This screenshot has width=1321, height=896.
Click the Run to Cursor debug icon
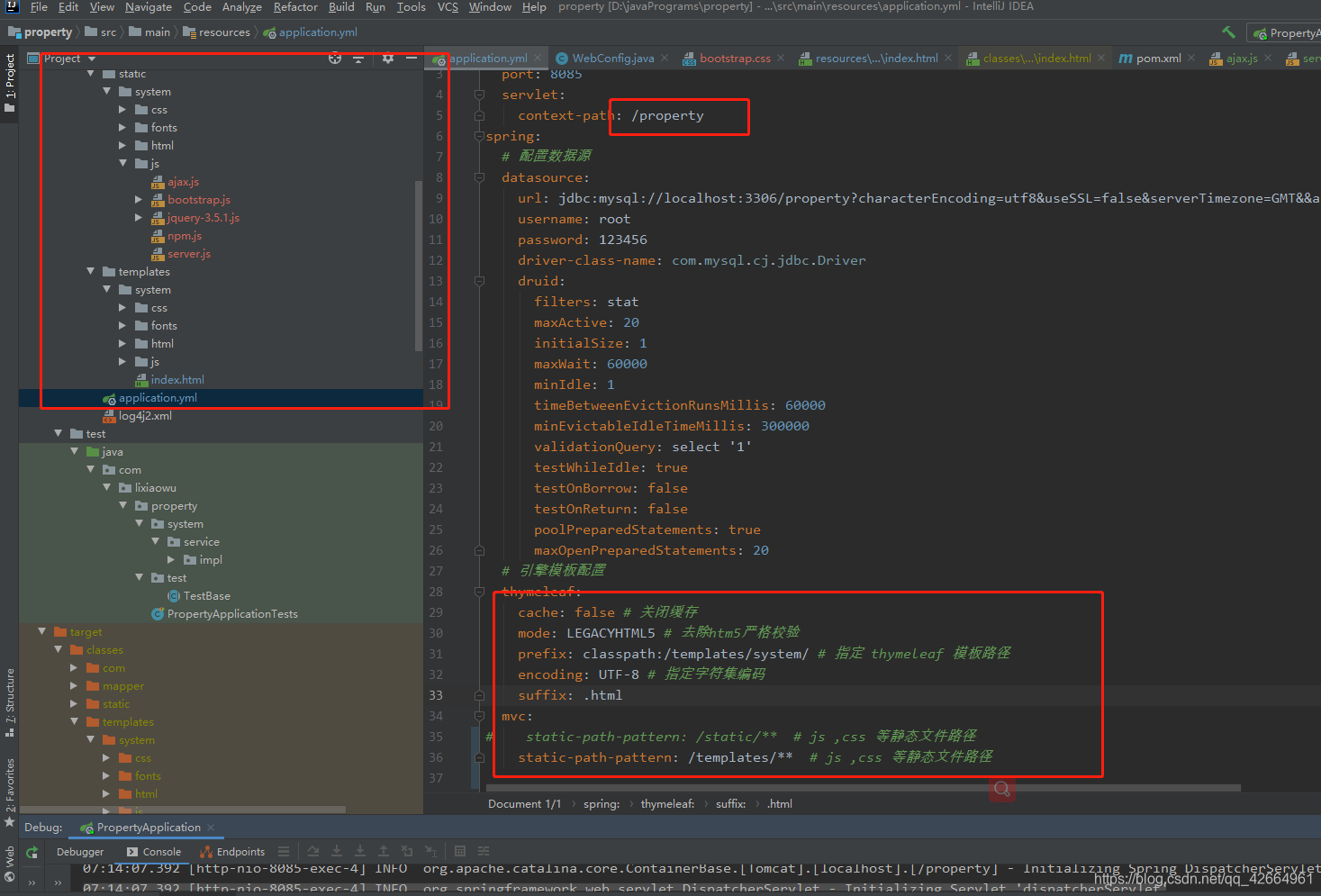tap(430, 851)
